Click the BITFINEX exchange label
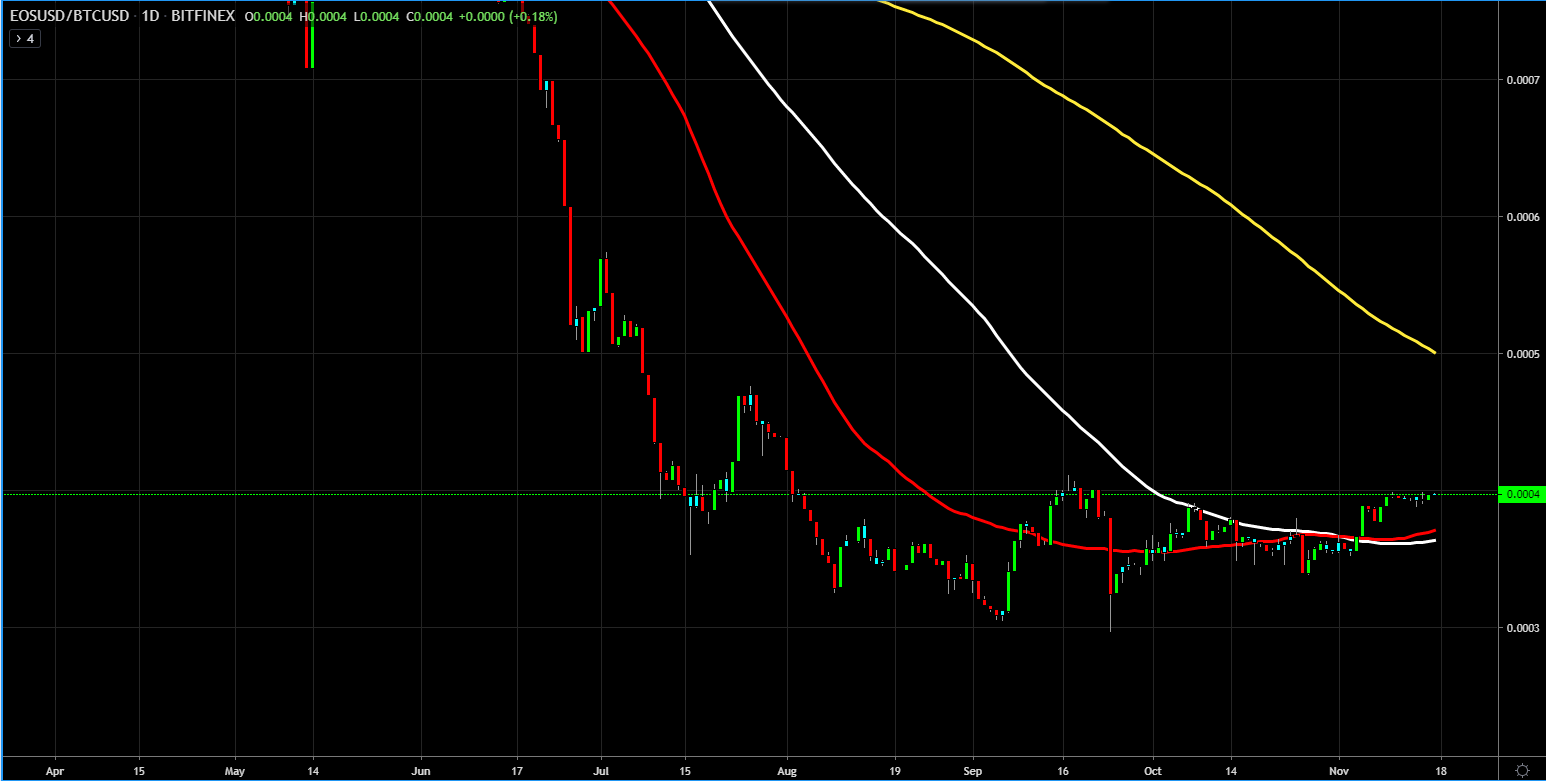This screenshot has width=1546, height=781. [203, 17]
